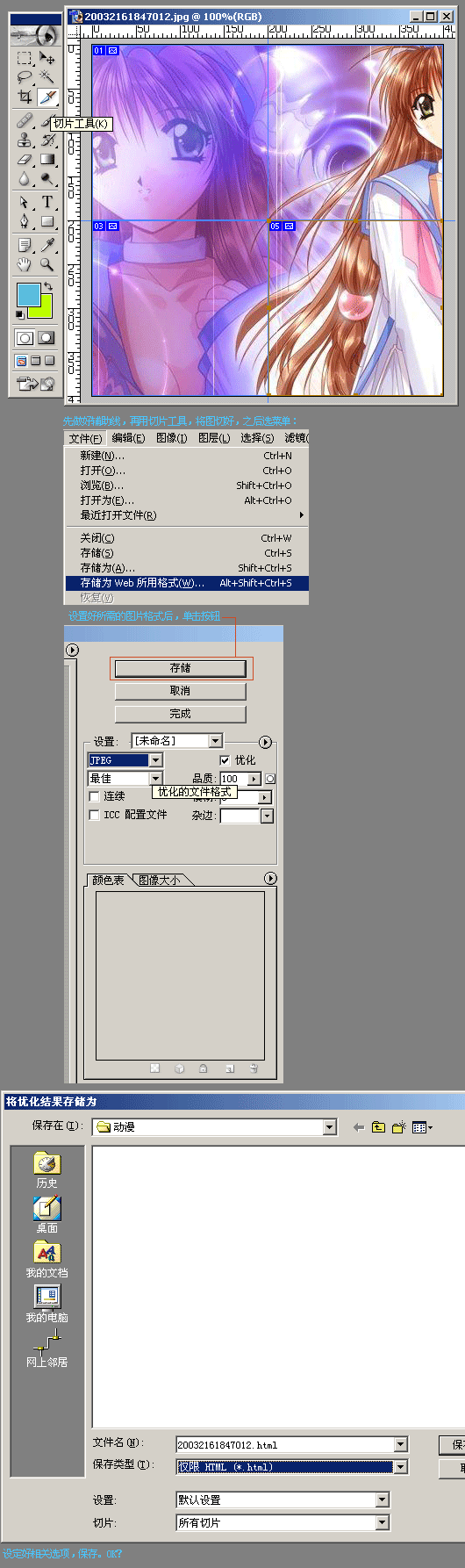This screenshot has height=1568, width=465.
Task: Select the Zoom magnifier tool
Action: 47,263
